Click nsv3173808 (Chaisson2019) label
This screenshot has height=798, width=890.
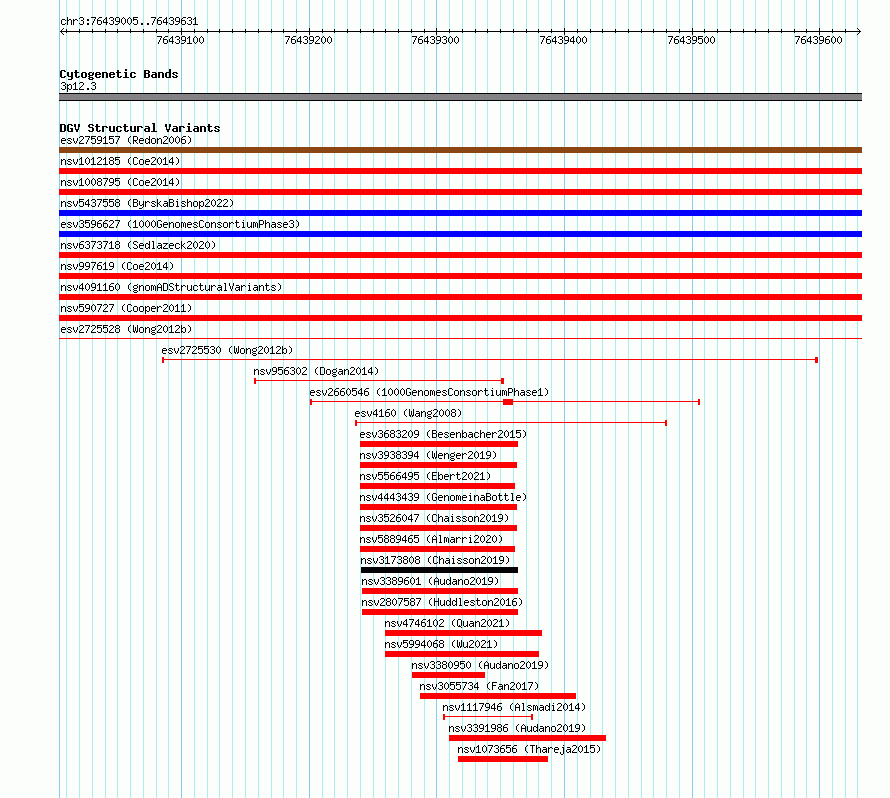pyautogui.click(x=435, y=560)
